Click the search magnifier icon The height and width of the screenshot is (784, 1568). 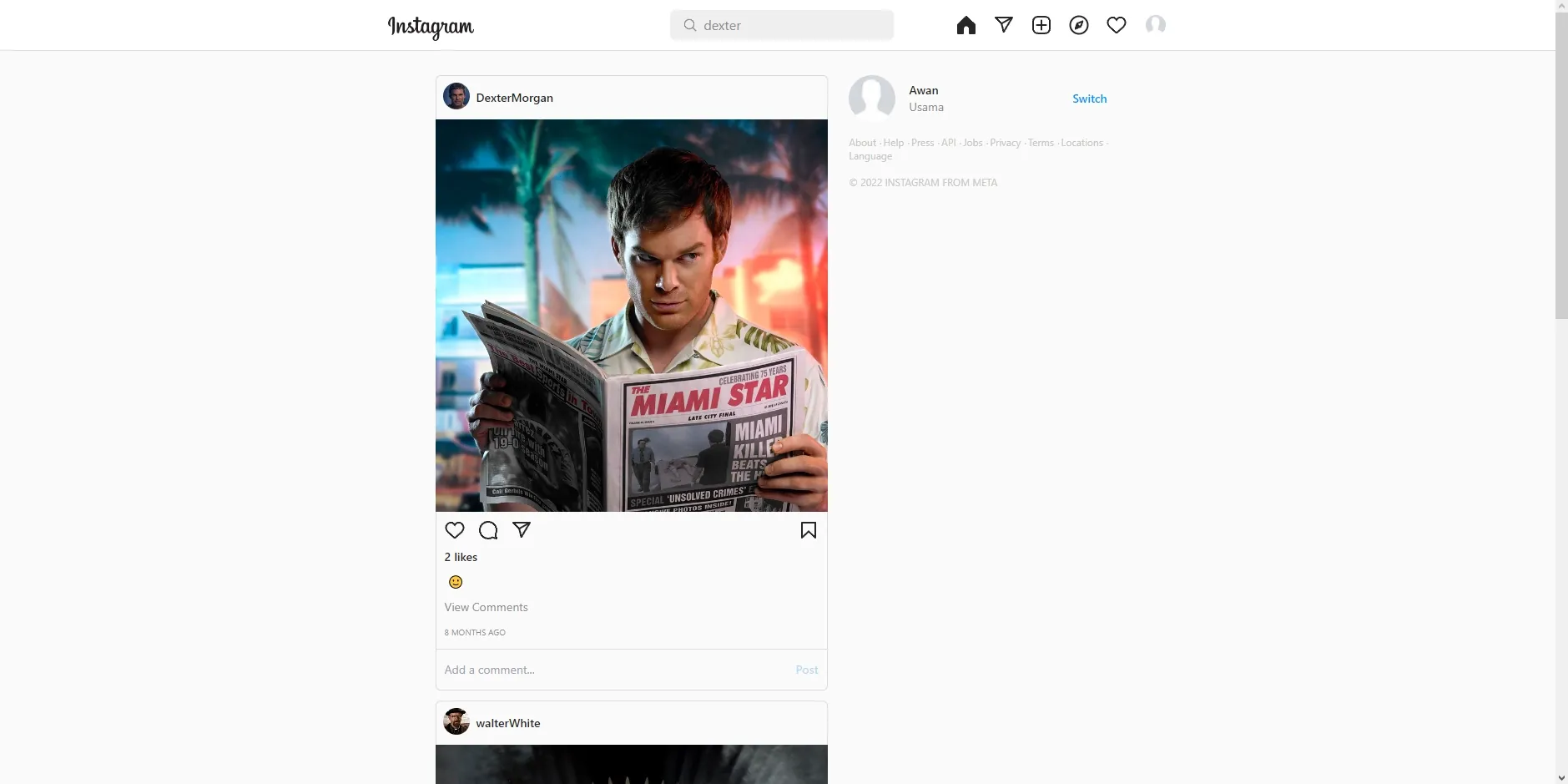point(690,25)
